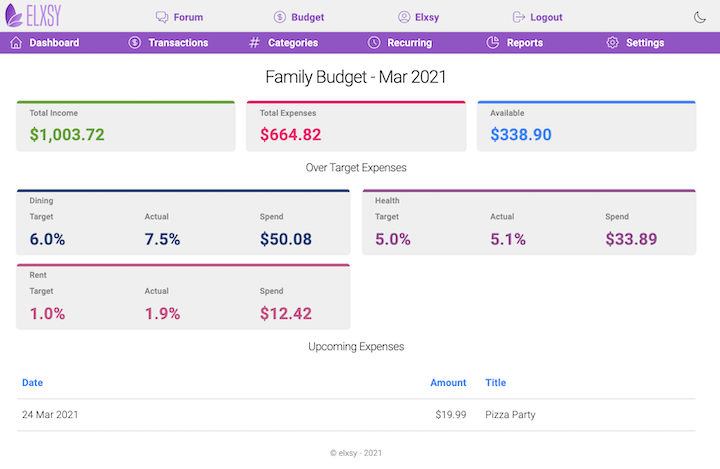Click the Forum chat bubble icon

162,17
